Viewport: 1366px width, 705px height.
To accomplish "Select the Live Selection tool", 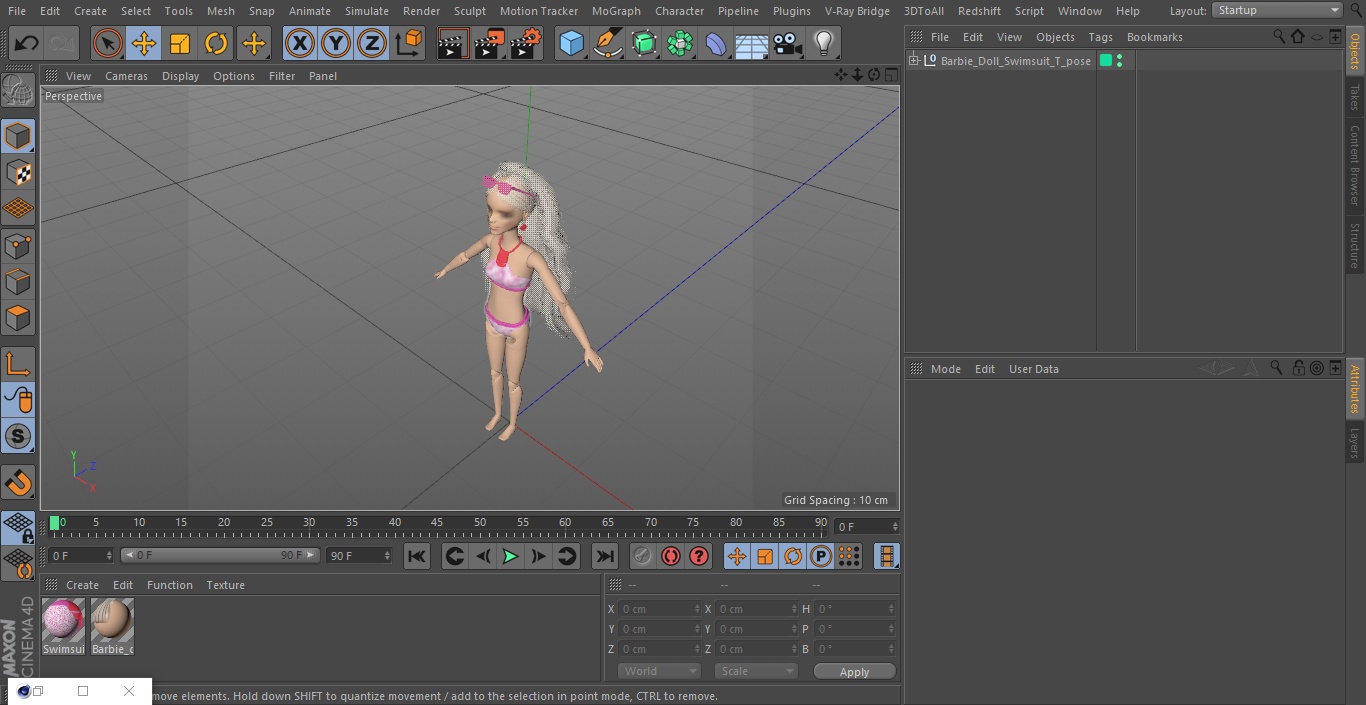I will 108,43.
